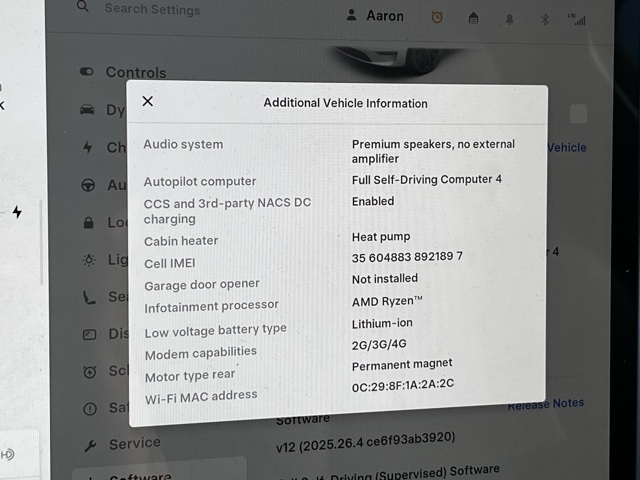Viewport: 640px width, 480px height.
Task: Select software version v12 (2025.26.4 ce6f93ab3920)
Action: [x=365, y=442]
